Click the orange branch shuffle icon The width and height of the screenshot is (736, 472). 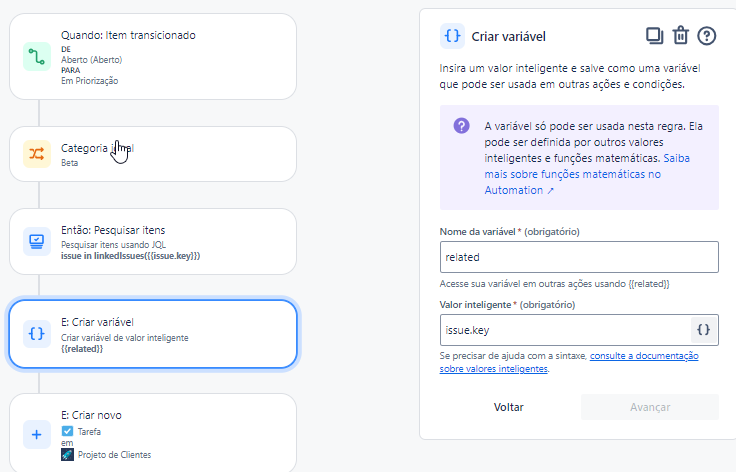pos(37,154)
